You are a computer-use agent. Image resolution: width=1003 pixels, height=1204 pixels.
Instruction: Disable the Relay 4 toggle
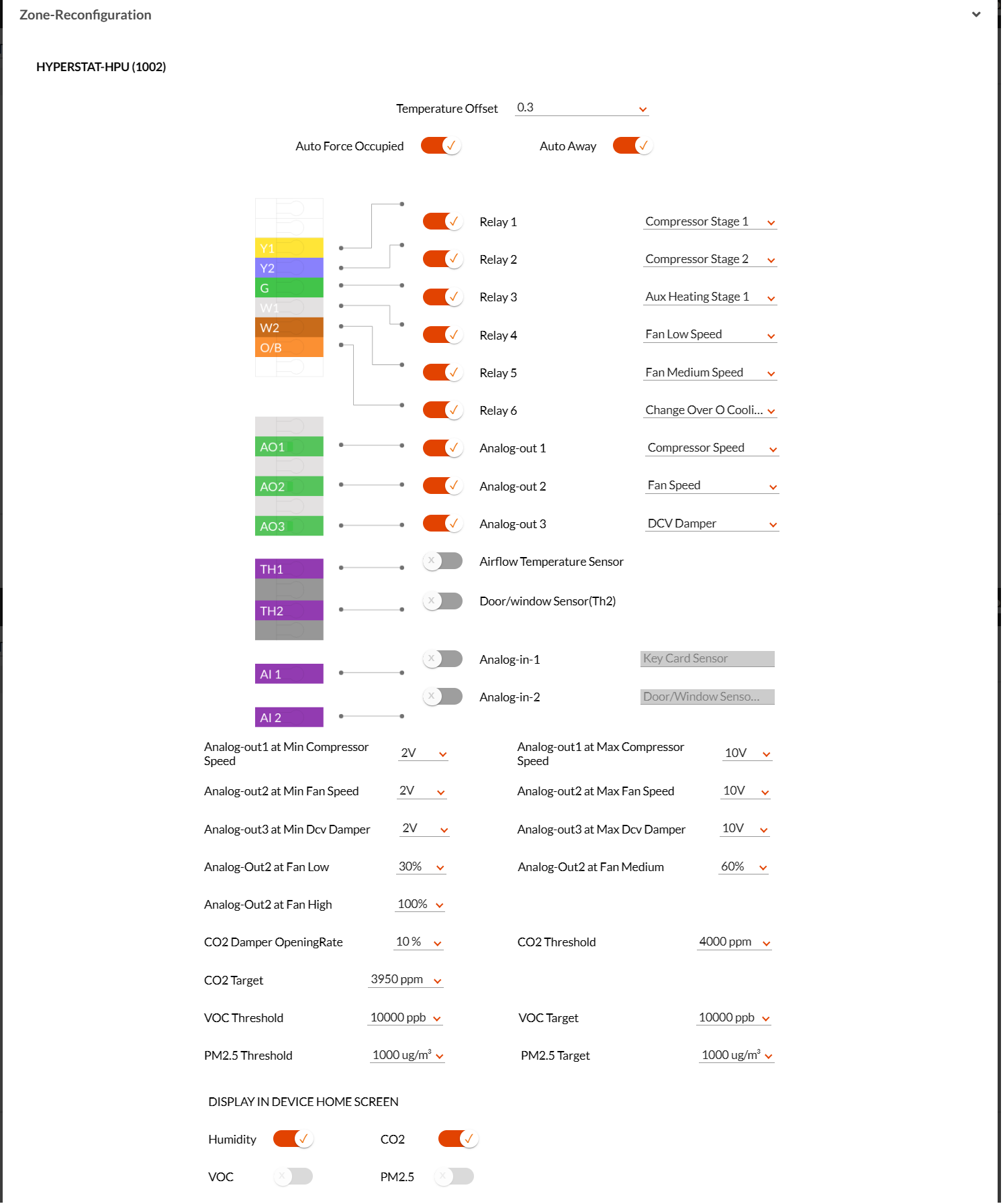(x=442, y=335)
